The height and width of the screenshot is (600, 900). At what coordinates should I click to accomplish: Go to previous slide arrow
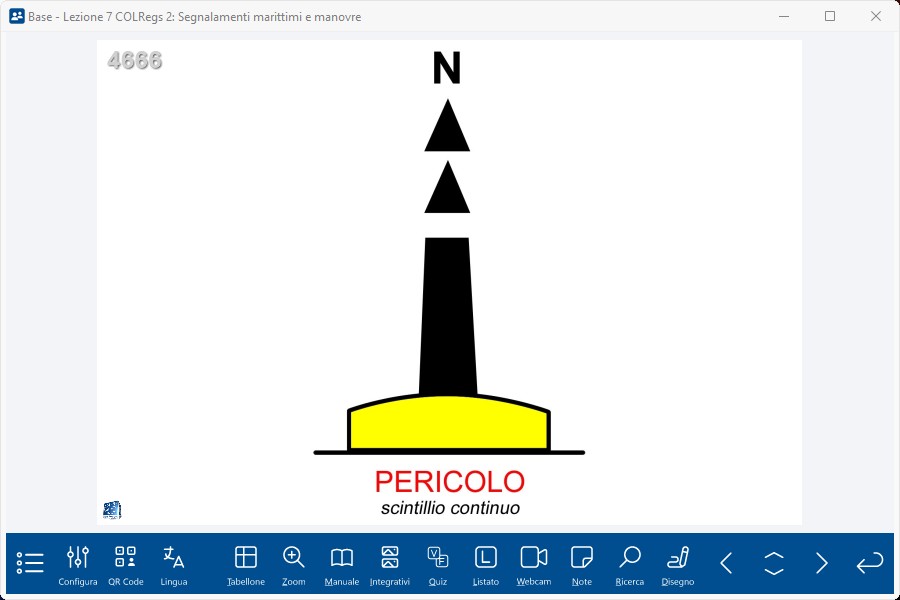727,563
